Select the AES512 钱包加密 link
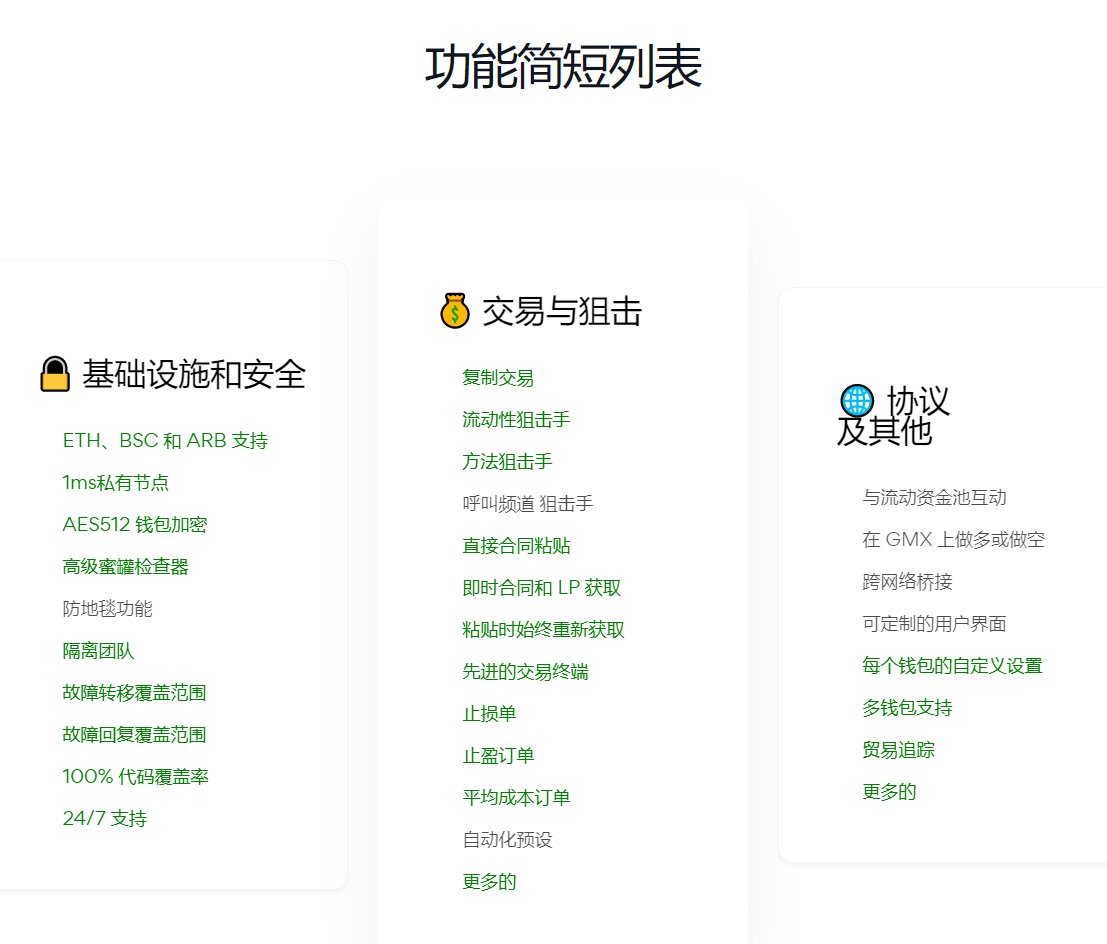The width and height of the screenshot is (1107, 944). [x=135, y=525]
